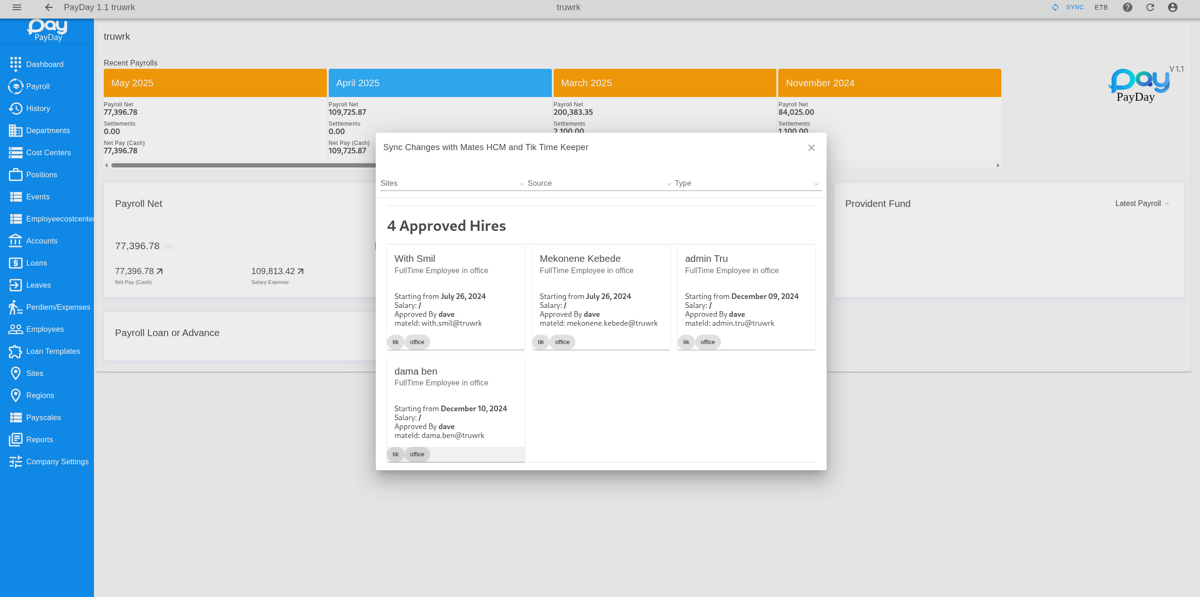
Task: Click the recent payrolls horizontal scrollbar
Action: (551, 166)
